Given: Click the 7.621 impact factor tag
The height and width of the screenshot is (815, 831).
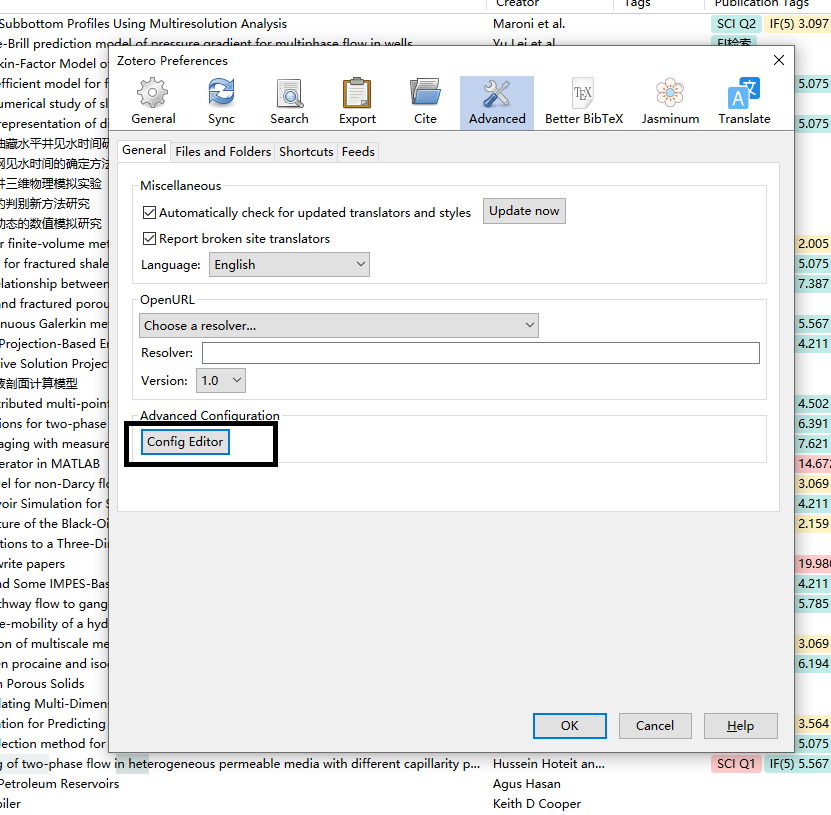Looking at the screenshot, I should (x=813, y=444).
